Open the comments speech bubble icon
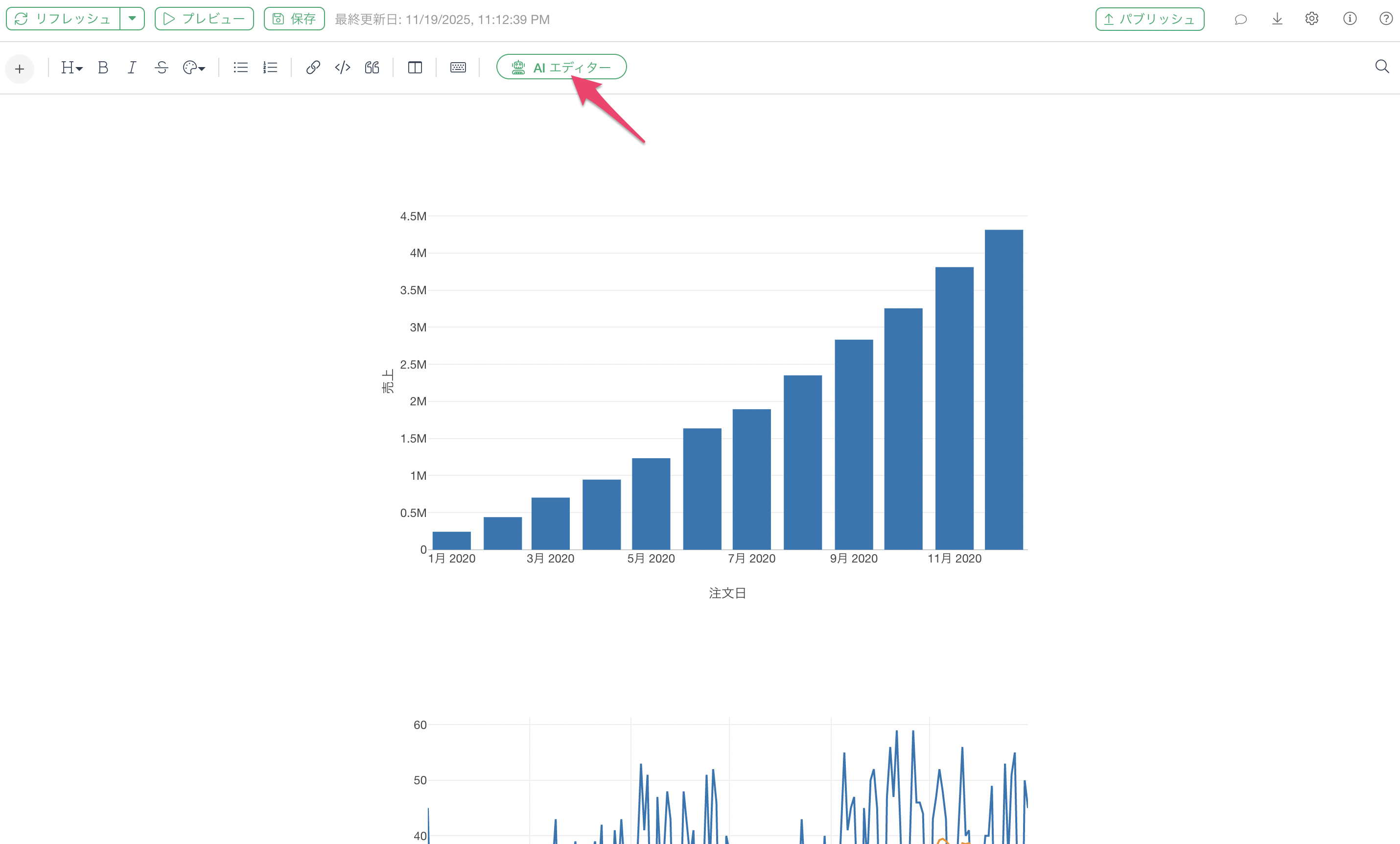Screen dimensions: 1400x844 click(1240, 19)
